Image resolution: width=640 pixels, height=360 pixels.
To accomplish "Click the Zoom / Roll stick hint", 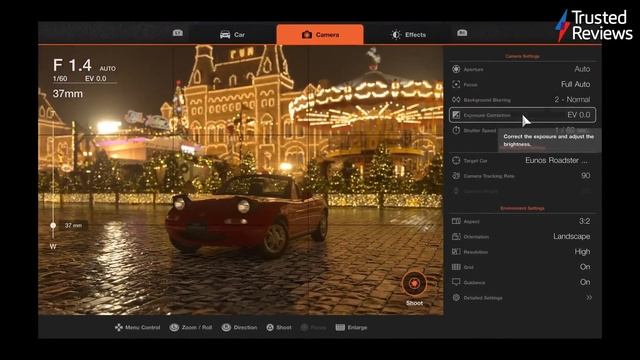I will point(191,327).
